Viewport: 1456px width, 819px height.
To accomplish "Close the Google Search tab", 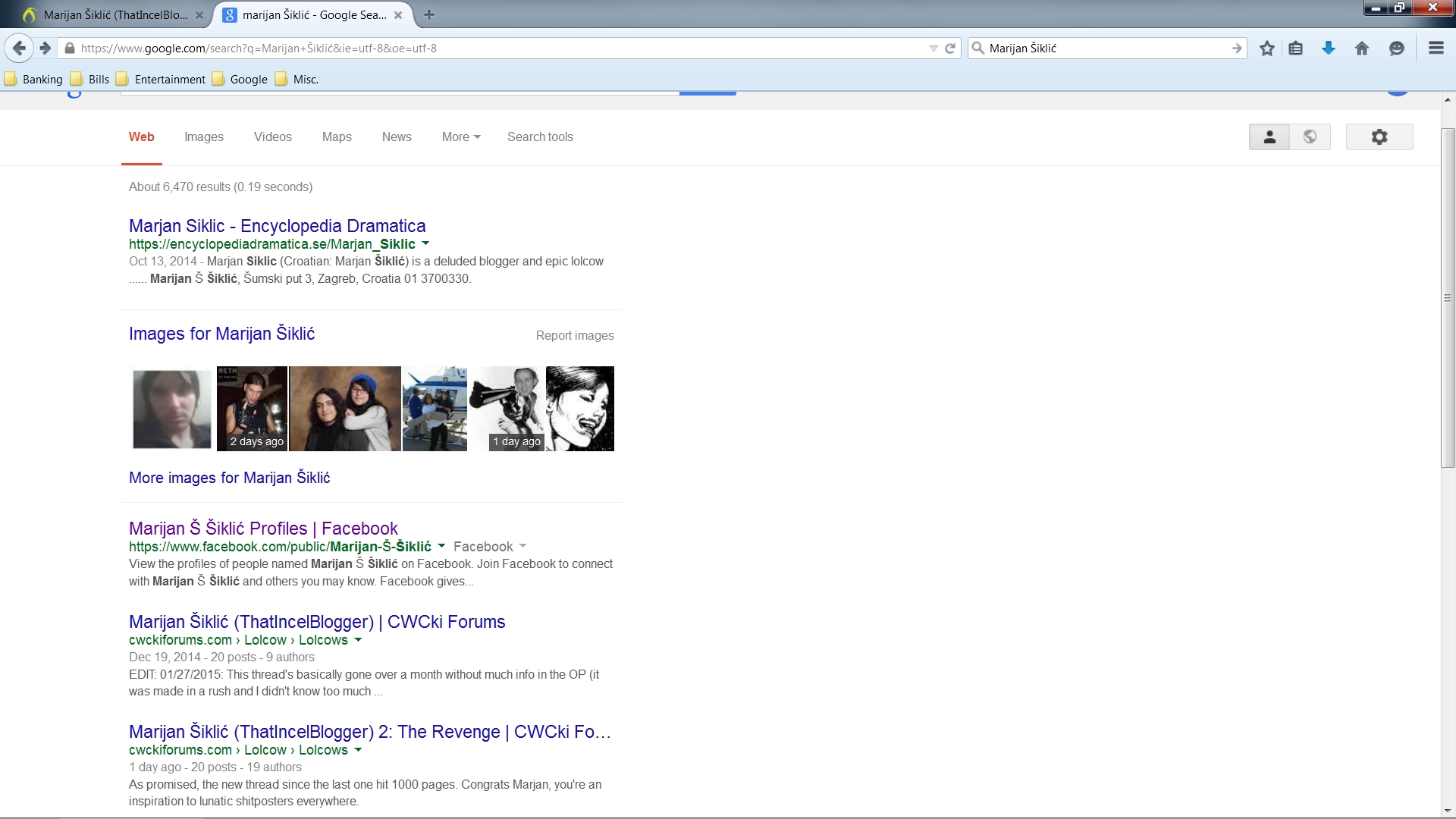I will coord(398,14).
